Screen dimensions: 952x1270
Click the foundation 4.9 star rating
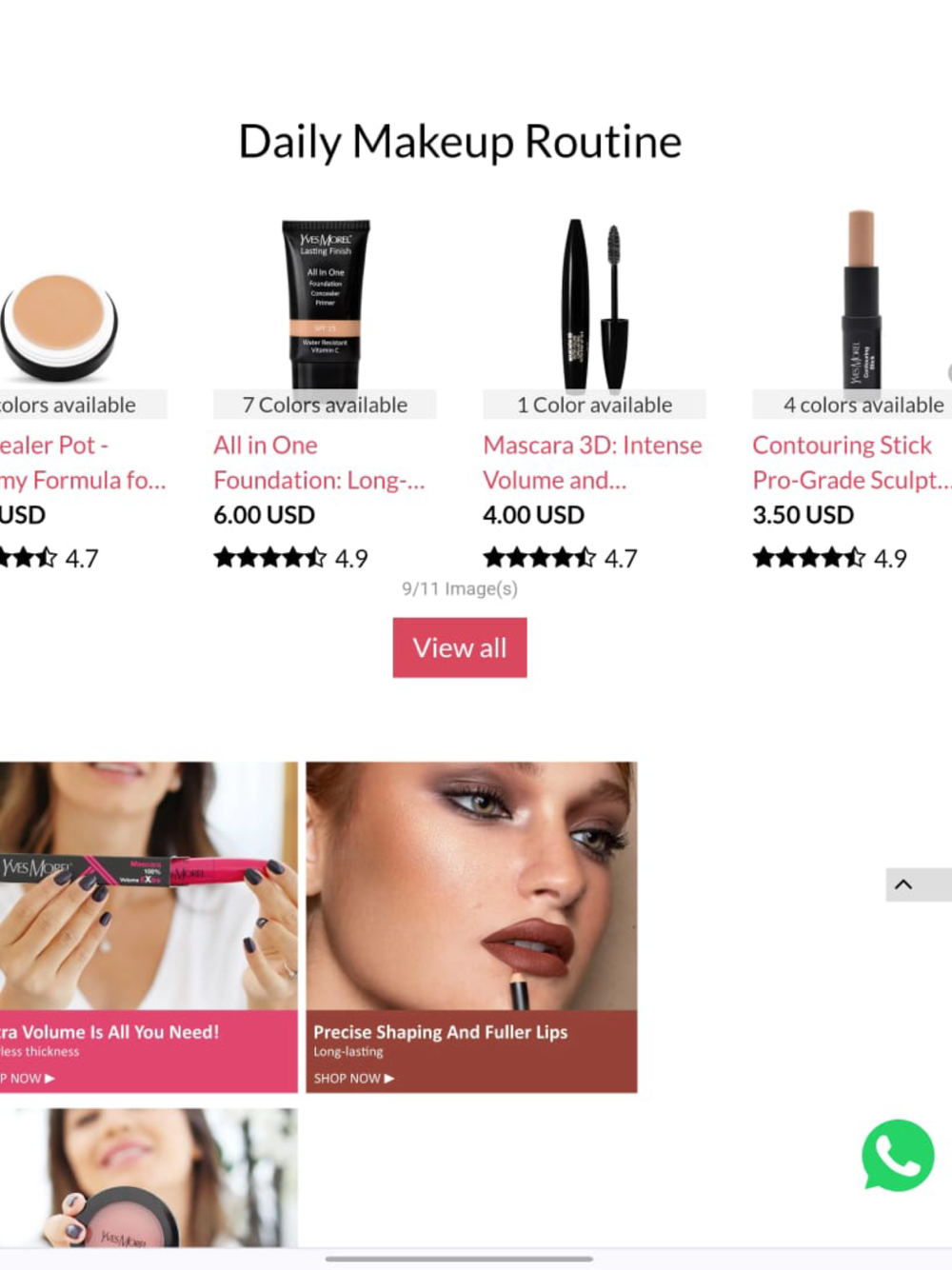tap(290, 558)
